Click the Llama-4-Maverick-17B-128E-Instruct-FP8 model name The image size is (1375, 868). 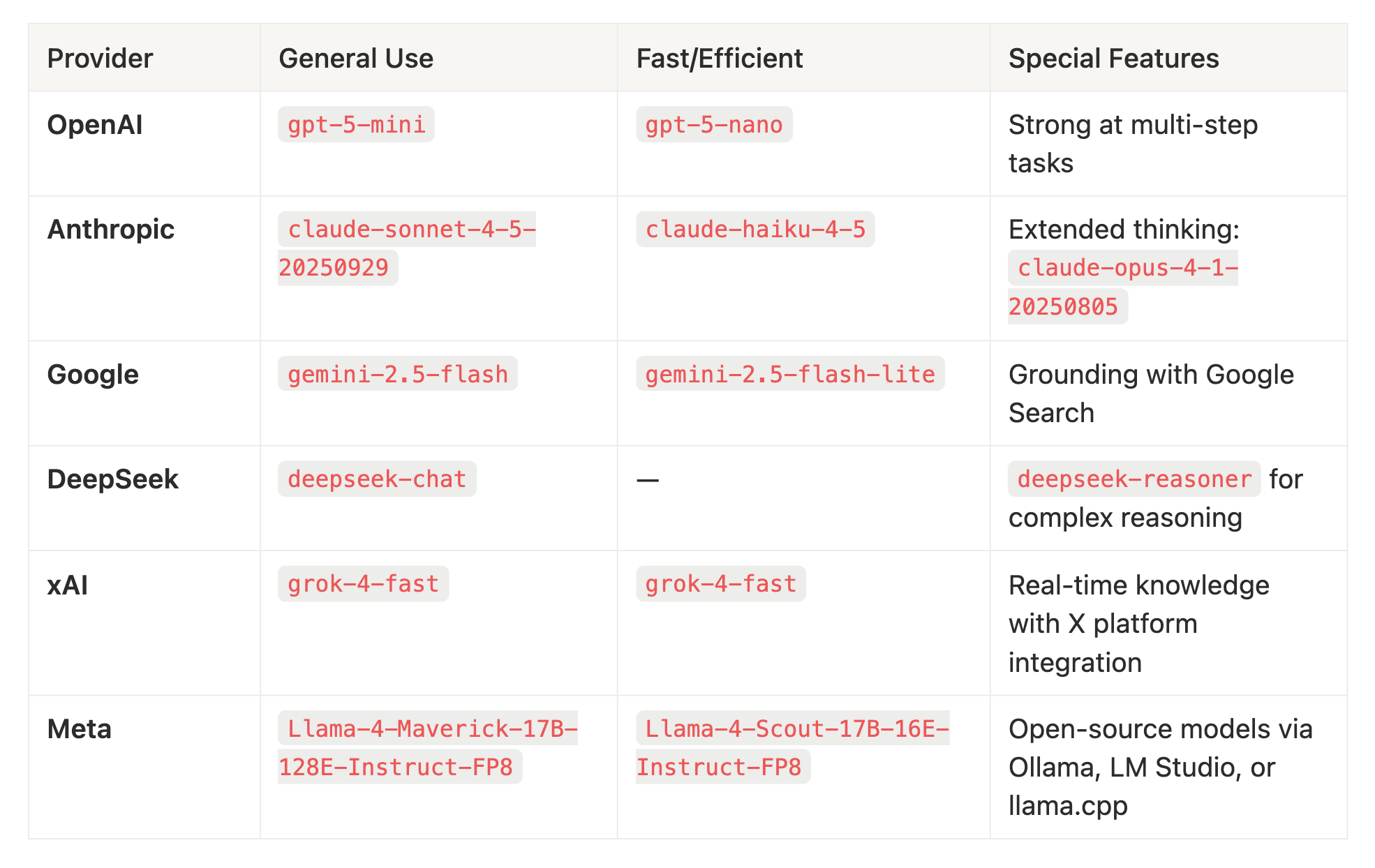tap(427, 730)
